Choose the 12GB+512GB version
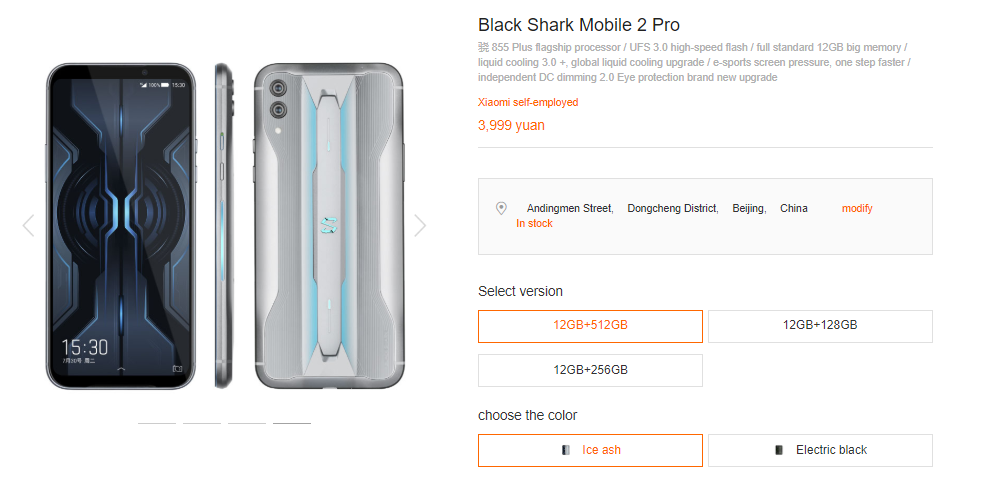 point(590,326)
